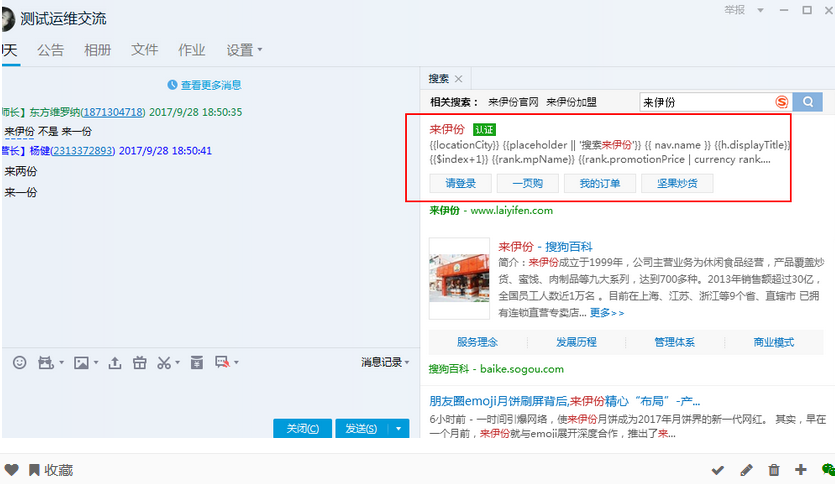Switch to the 公告 tab
Image resolution: width=835 pixels, height=484 pixels.
pyautogui.click(x=51, y=50)
